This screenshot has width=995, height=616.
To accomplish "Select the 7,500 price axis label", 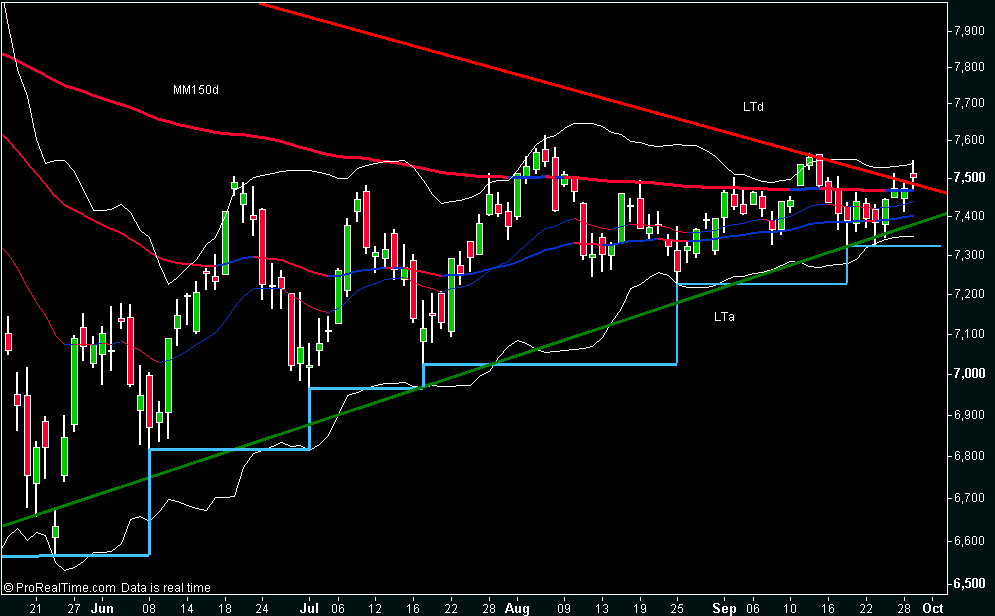I will click(x=969, y=178).
